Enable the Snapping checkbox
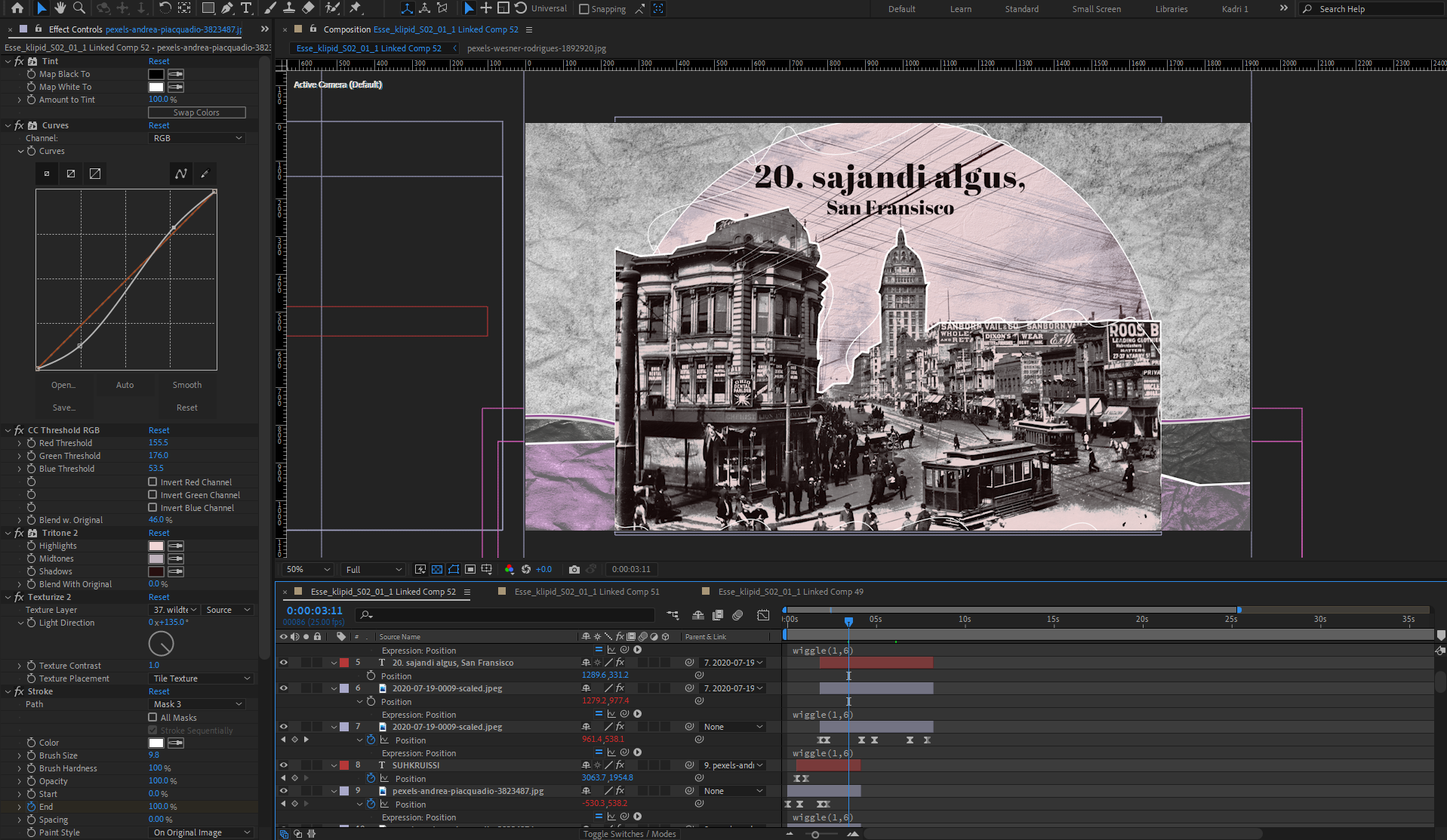This screenshot has width=1447, height=840. [583, 9]
